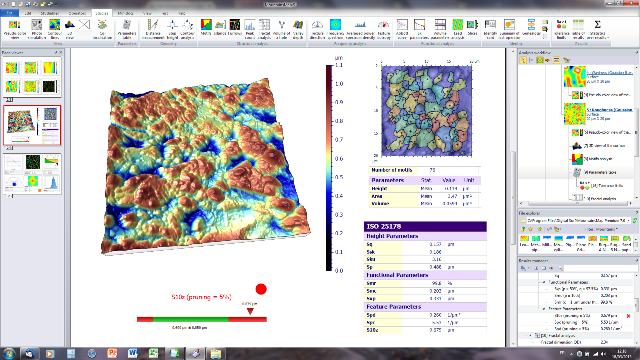The height and width of the screenshot is (360, 640).
Task: Choose the Distance measurement tool
Action: pos(153,29)
